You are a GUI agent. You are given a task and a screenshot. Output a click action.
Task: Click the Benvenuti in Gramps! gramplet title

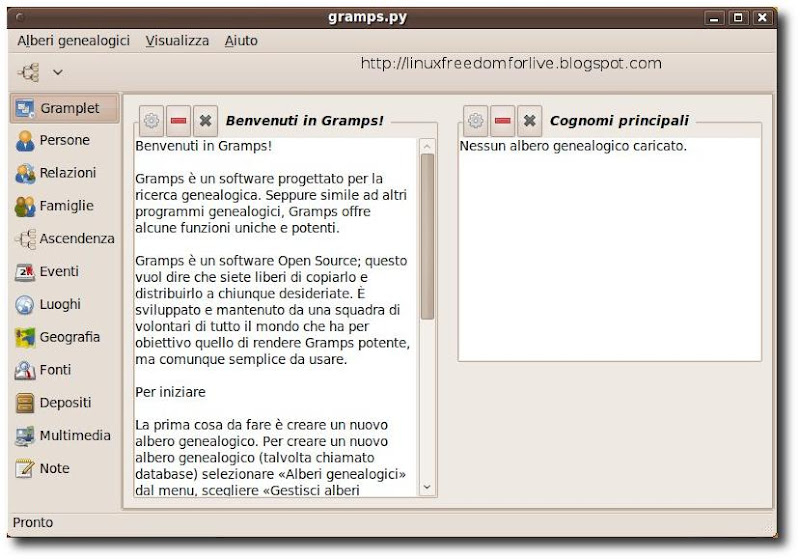point(305,121)
